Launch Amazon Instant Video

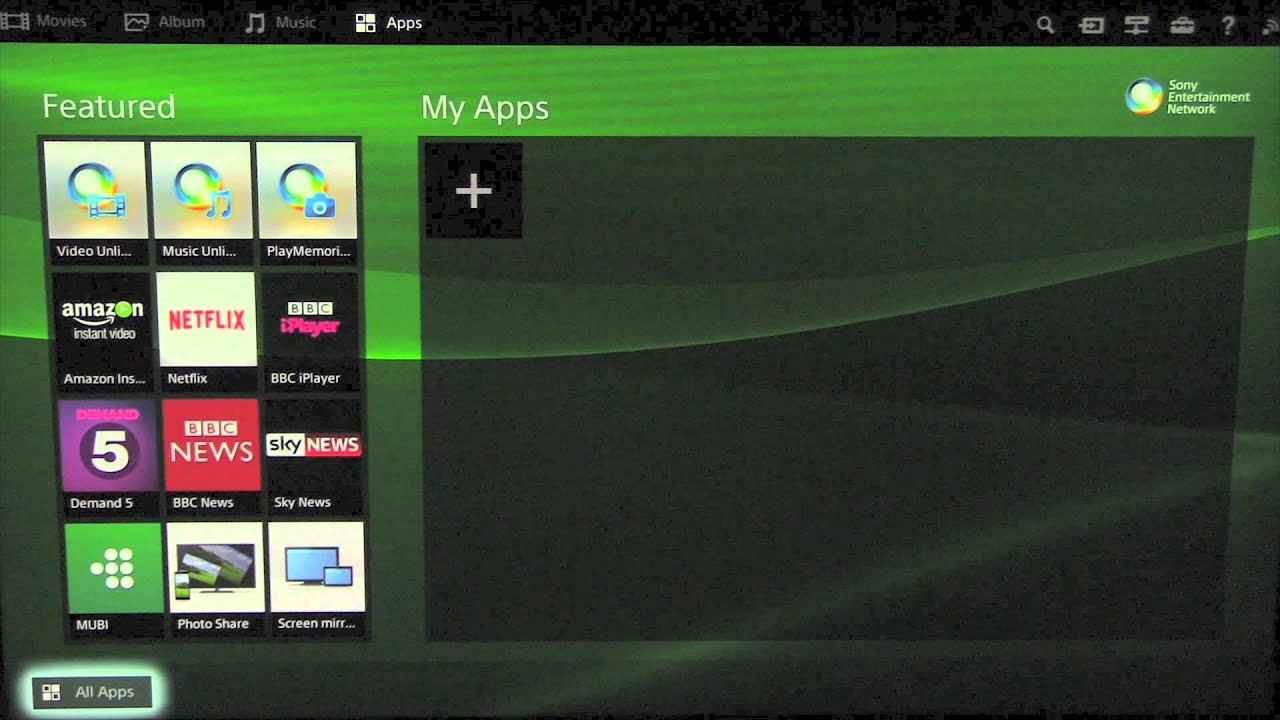coord(103,331)
